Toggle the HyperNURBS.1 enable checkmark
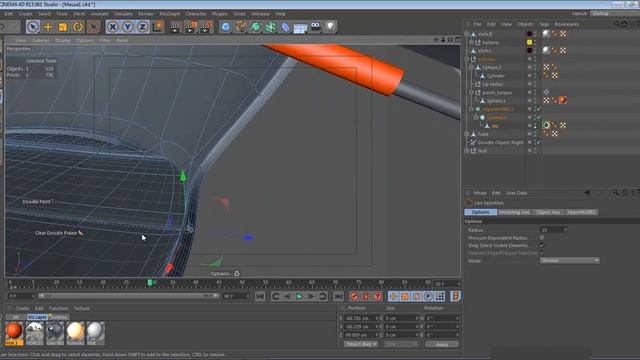Screen dimensions: 640x360 click(x=539, y=109)
